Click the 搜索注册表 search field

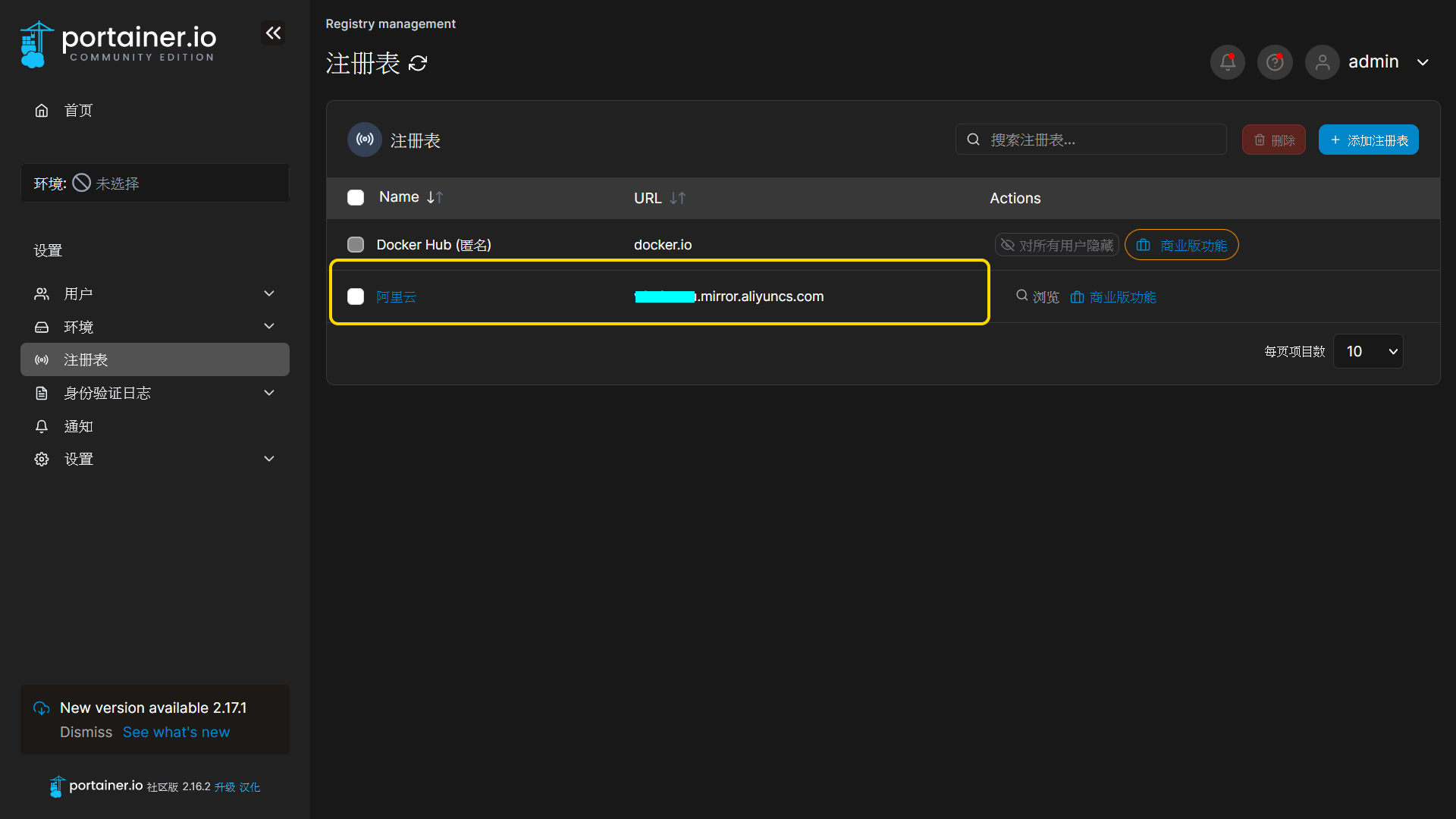[x=1092, y=140]
